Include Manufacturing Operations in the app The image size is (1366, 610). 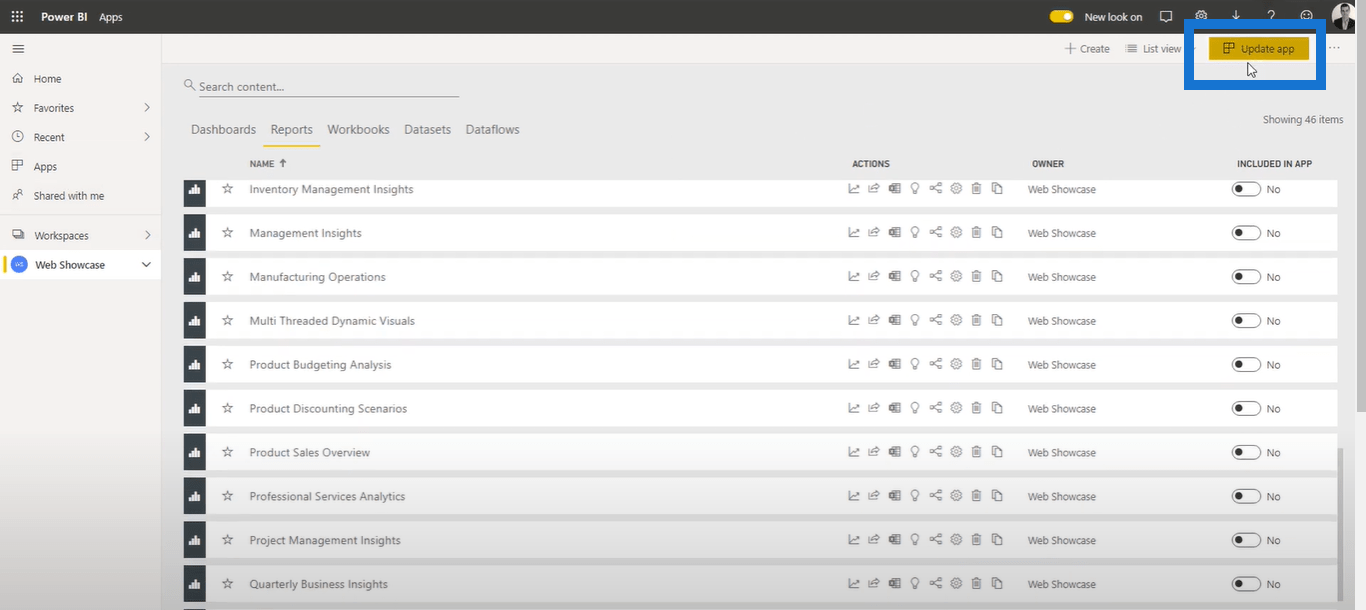pos(1246,277)
